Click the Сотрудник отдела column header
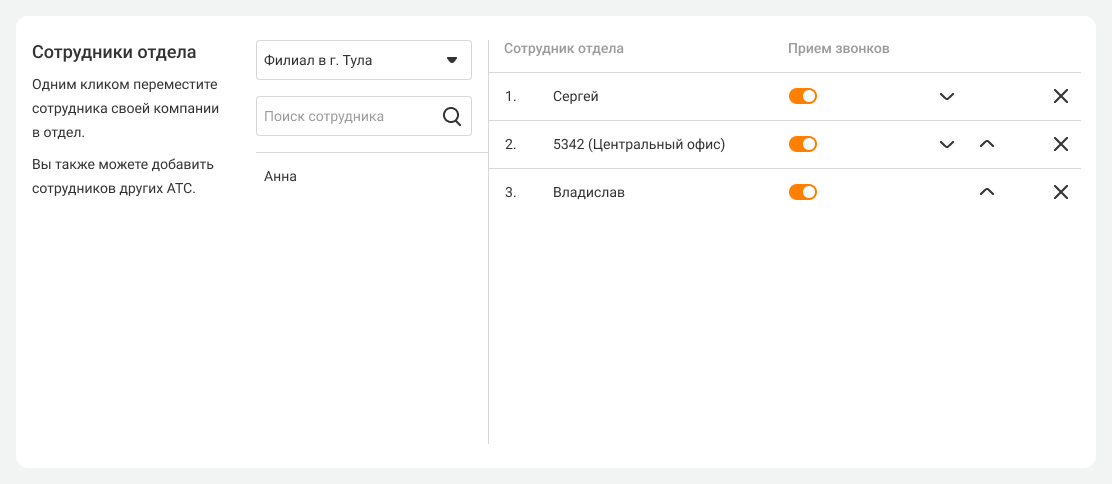 (564, 48)
